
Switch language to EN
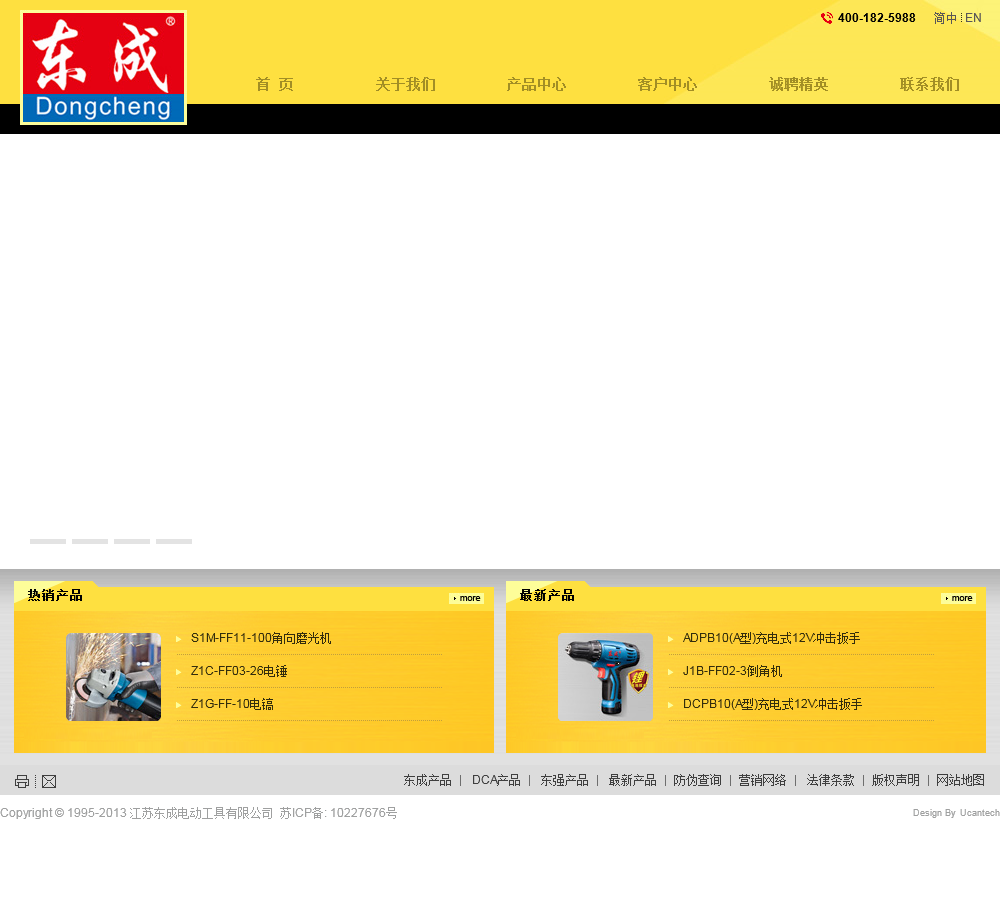pos(973,18)
